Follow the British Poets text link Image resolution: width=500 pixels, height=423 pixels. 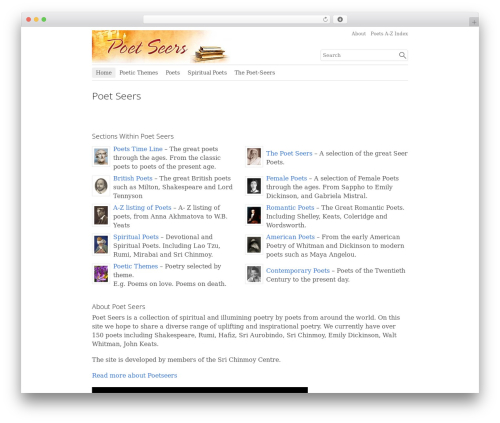pos(133,178)
